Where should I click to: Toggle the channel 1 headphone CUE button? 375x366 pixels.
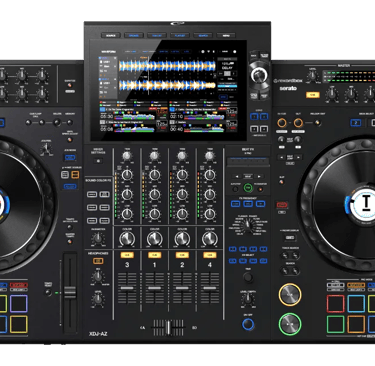pyautogui.click(x=154, y=255)
